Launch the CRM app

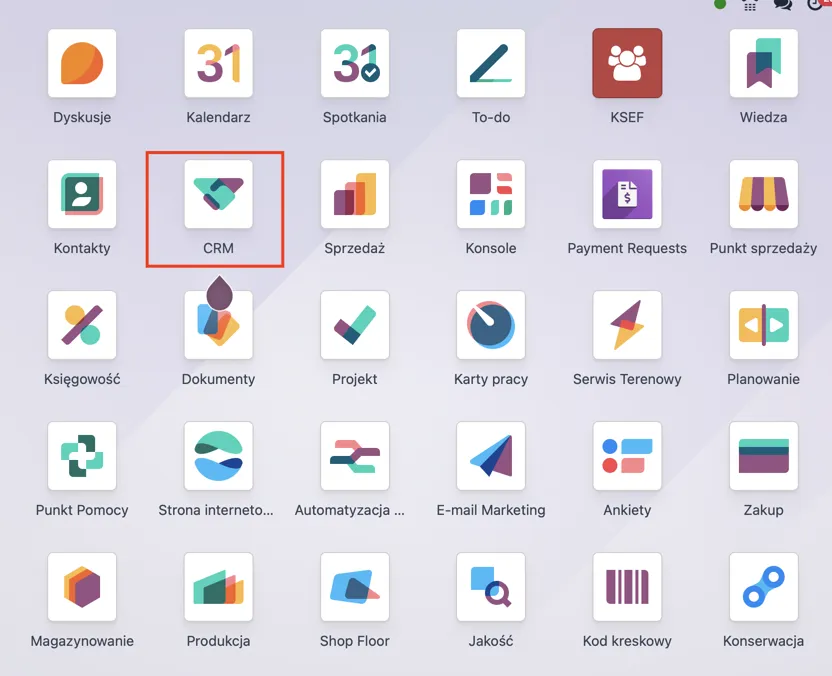218,194
